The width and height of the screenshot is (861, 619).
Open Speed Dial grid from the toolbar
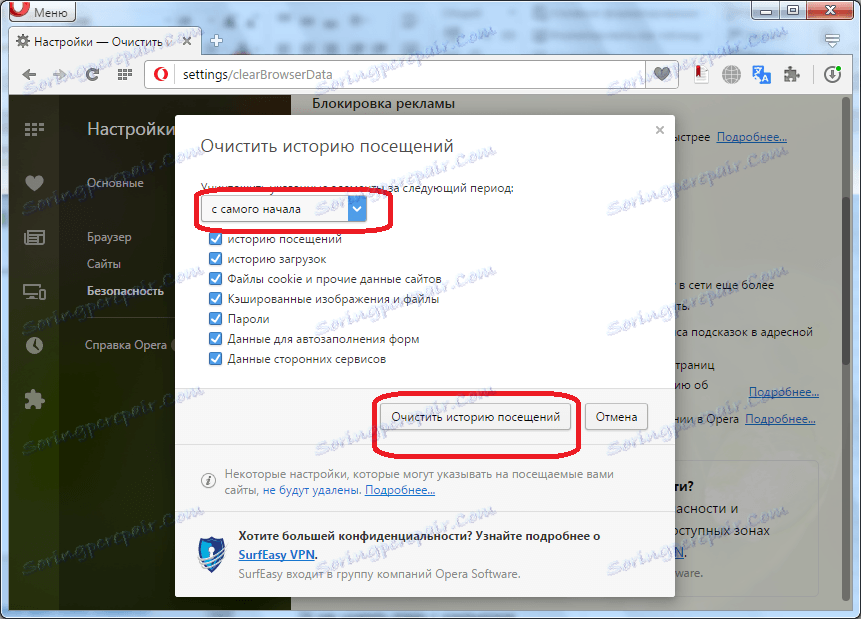click(125, 75)
